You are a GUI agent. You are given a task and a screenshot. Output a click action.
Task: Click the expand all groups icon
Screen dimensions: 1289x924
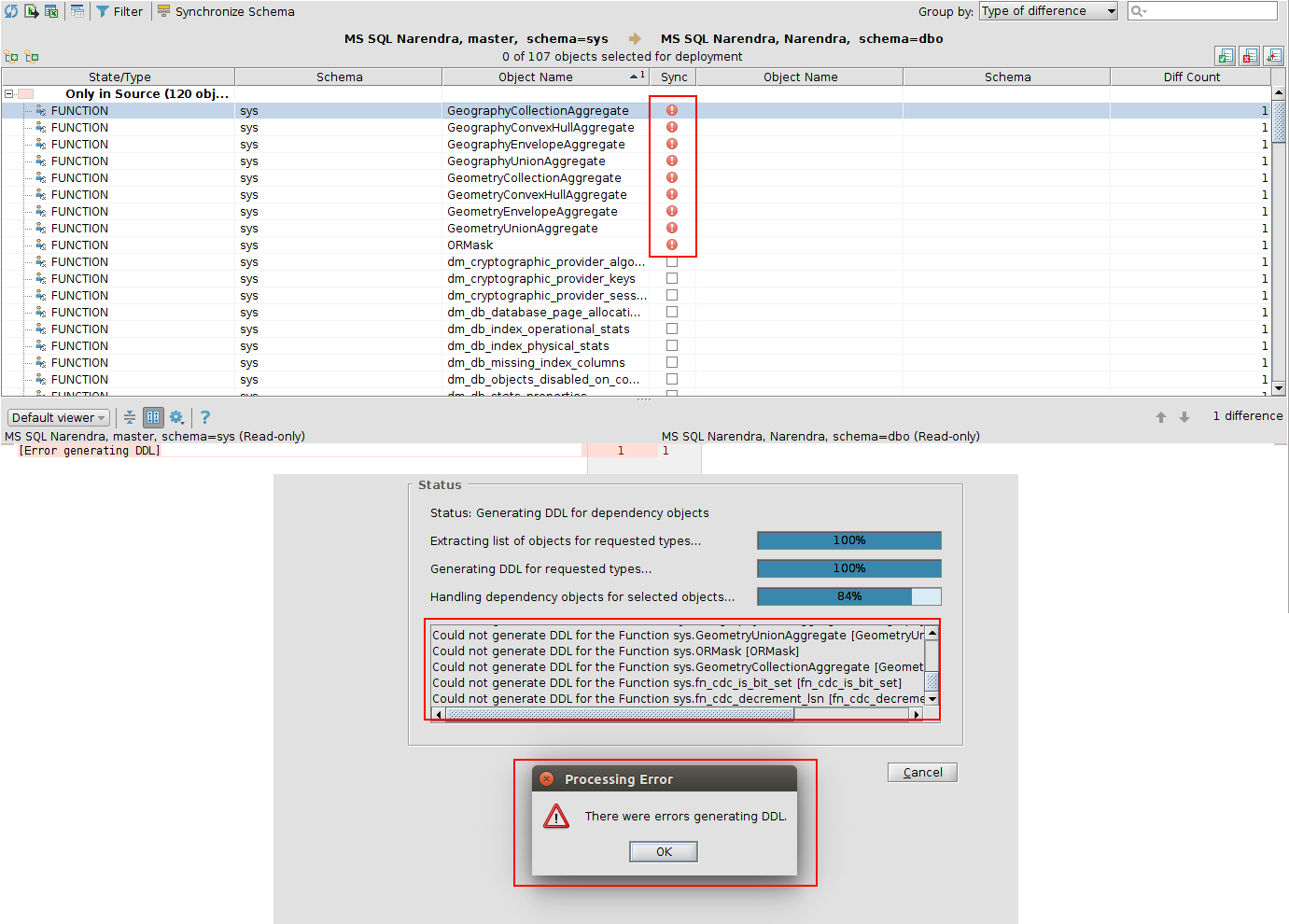point(11,57)
